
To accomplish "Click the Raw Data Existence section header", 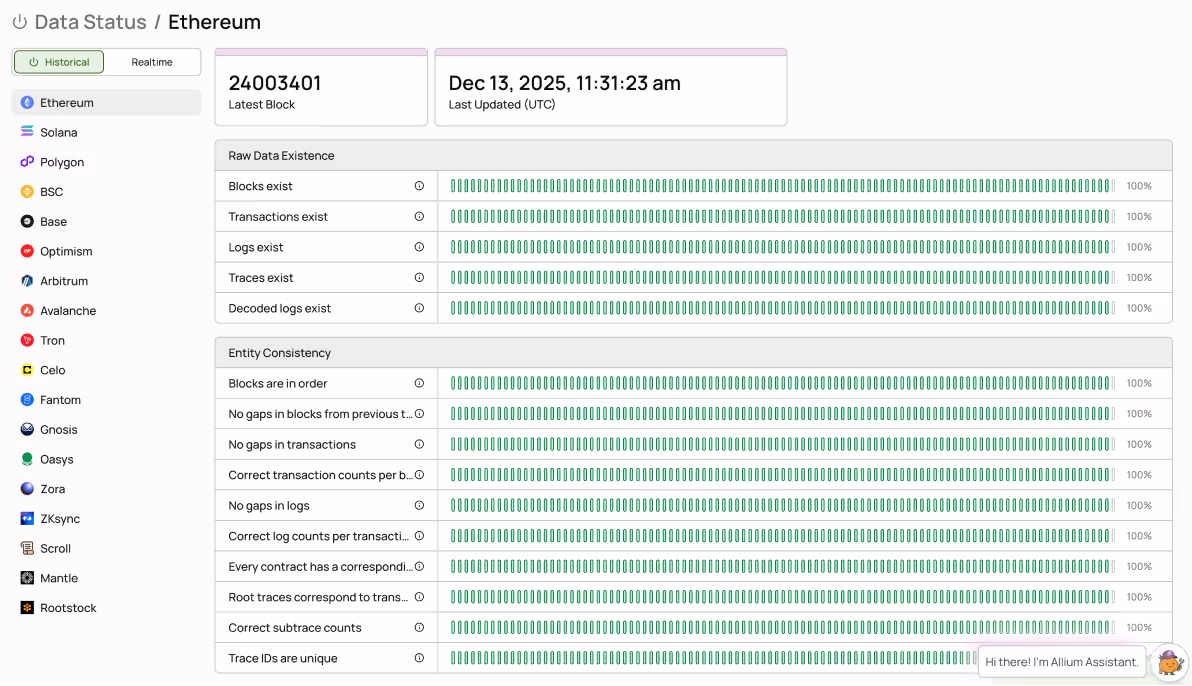I will click(x=693, y=155).
